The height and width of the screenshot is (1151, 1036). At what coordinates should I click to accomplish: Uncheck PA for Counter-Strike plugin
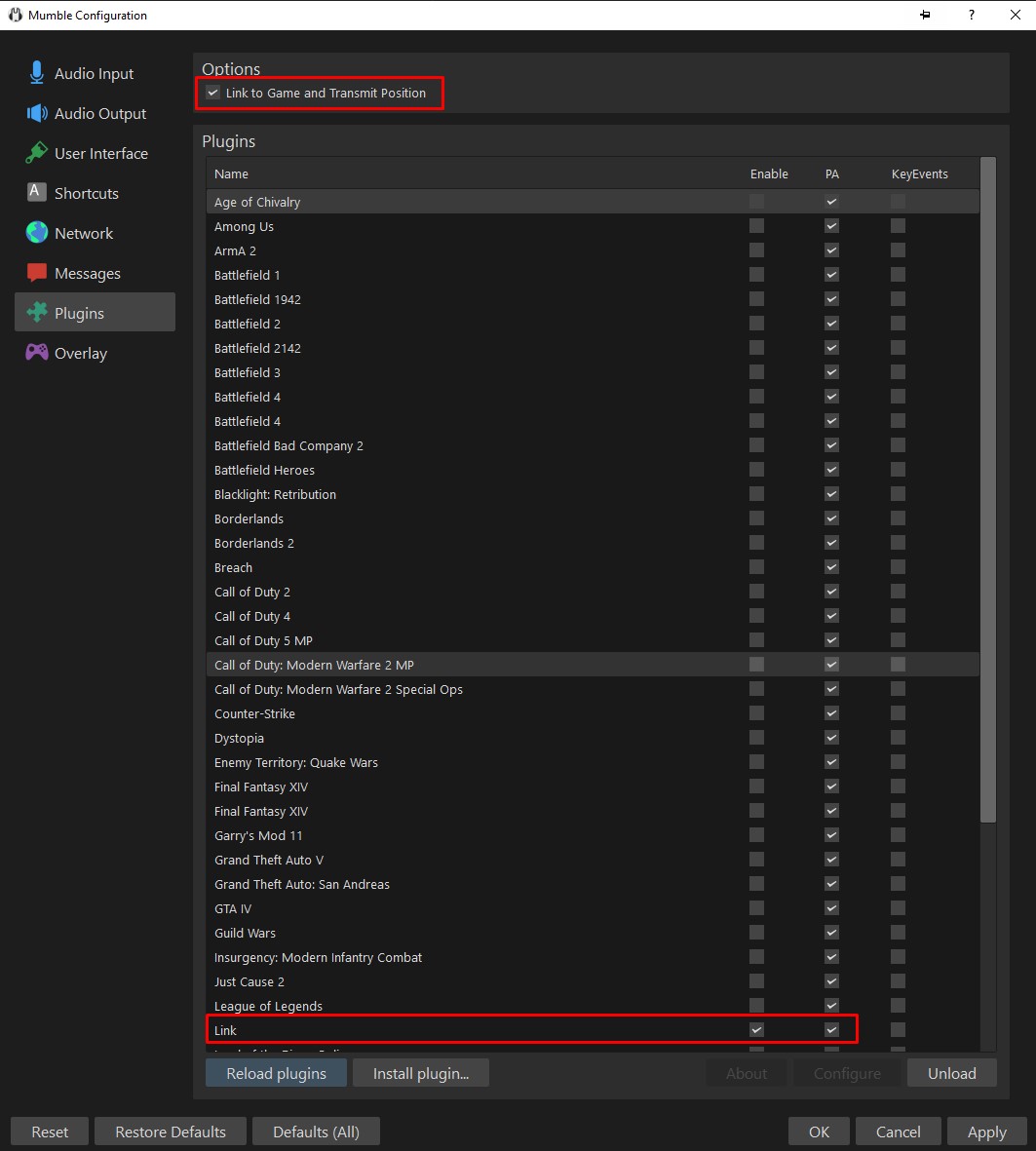click(x=832, y=712)
